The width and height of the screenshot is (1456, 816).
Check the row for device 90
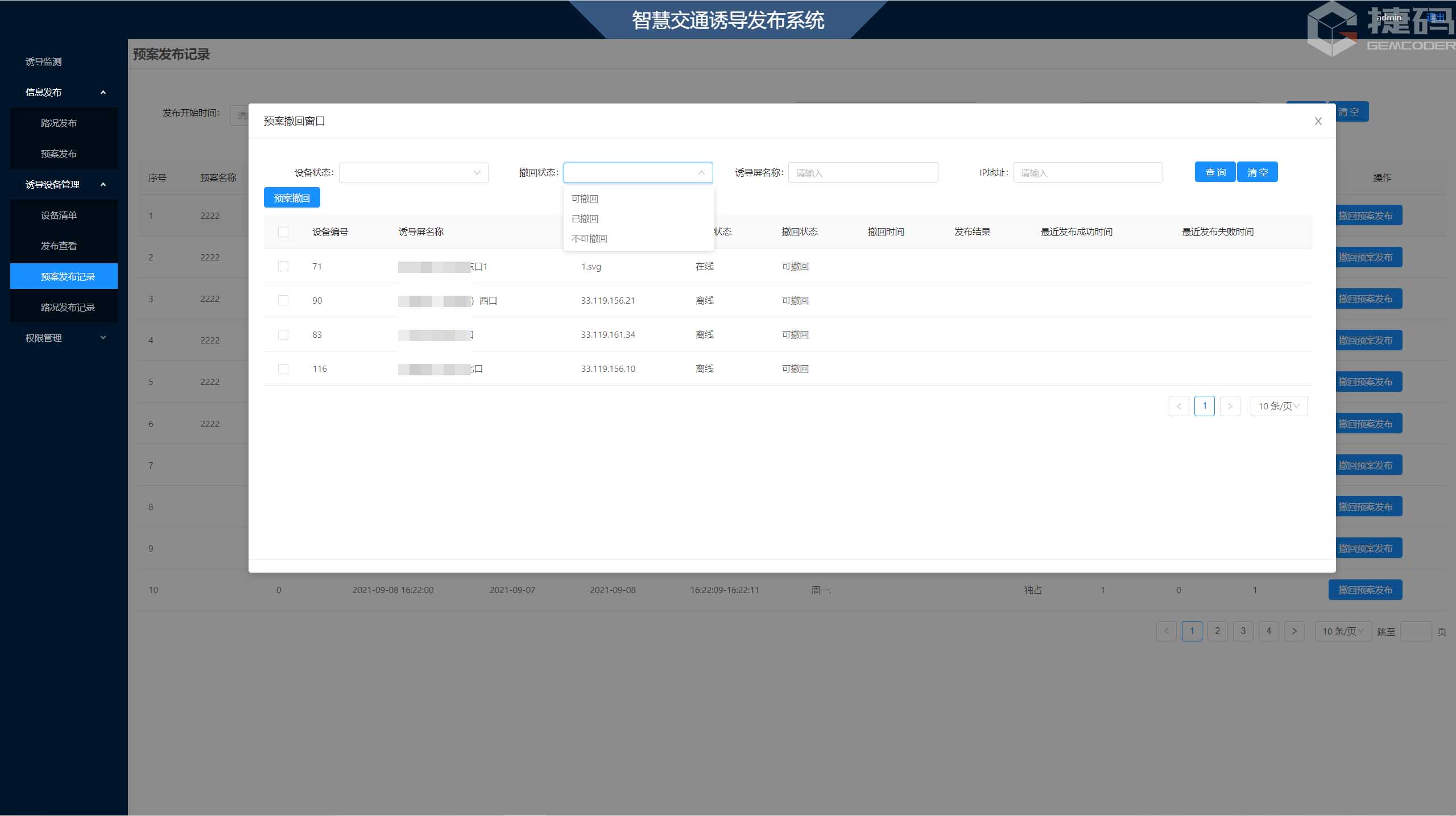click(283, 300)
